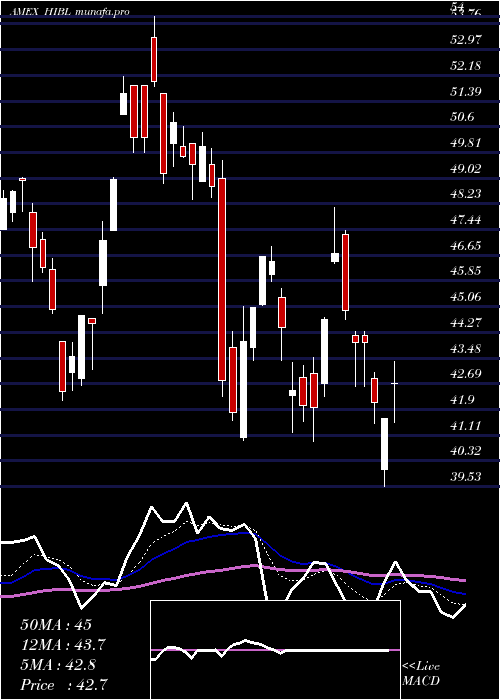Click the 43.48 price axis label
The image size is (500, 700).
466,348
